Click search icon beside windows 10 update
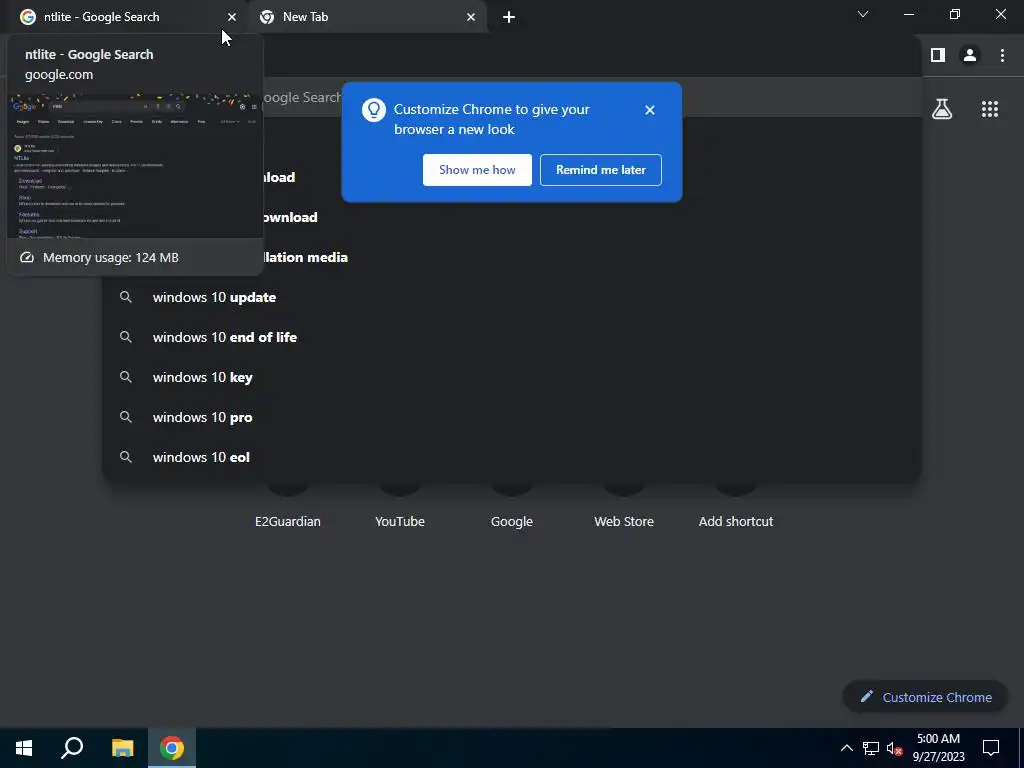This screenshot has height=768, width=1024. (x=126, y=297)
